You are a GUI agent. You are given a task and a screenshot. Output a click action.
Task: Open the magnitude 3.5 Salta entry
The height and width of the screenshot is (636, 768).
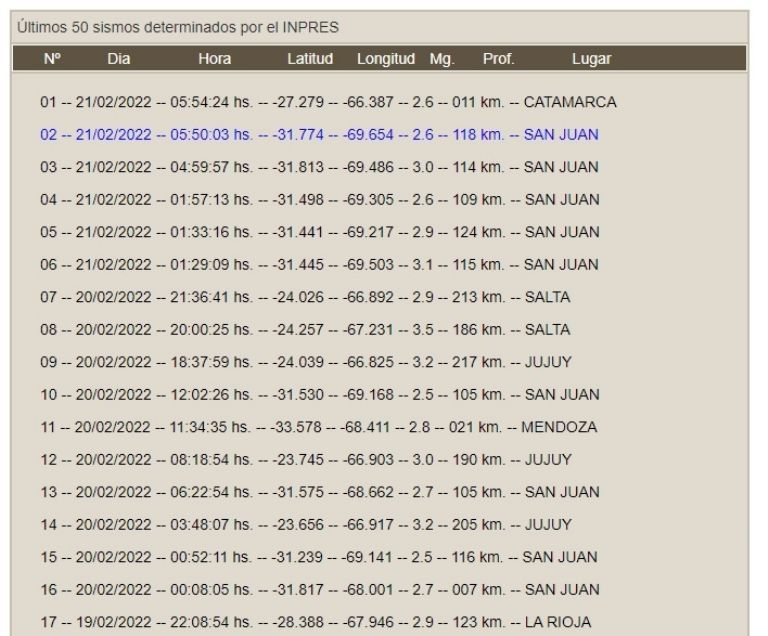[305, 330]
